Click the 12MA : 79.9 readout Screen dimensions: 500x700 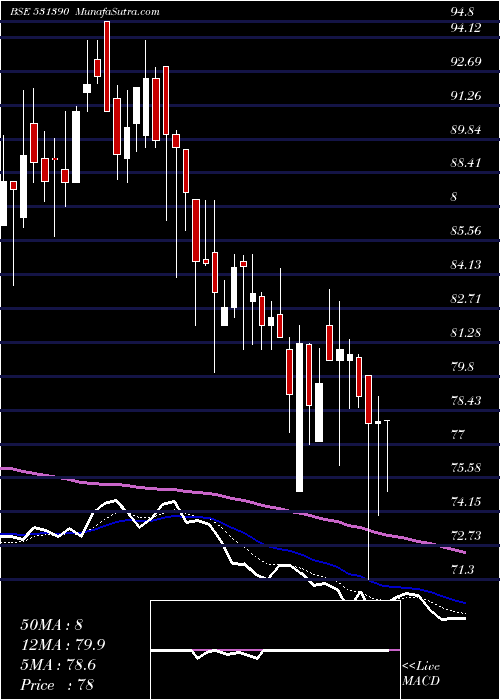[x=63, y=645]
